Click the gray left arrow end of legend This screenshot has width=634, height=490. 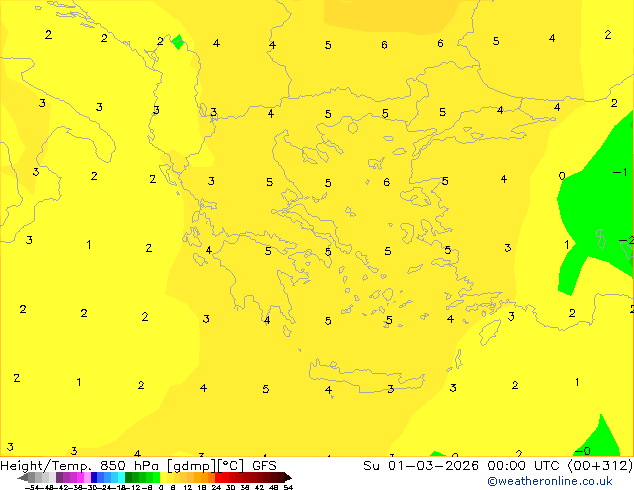click(22, 478)
